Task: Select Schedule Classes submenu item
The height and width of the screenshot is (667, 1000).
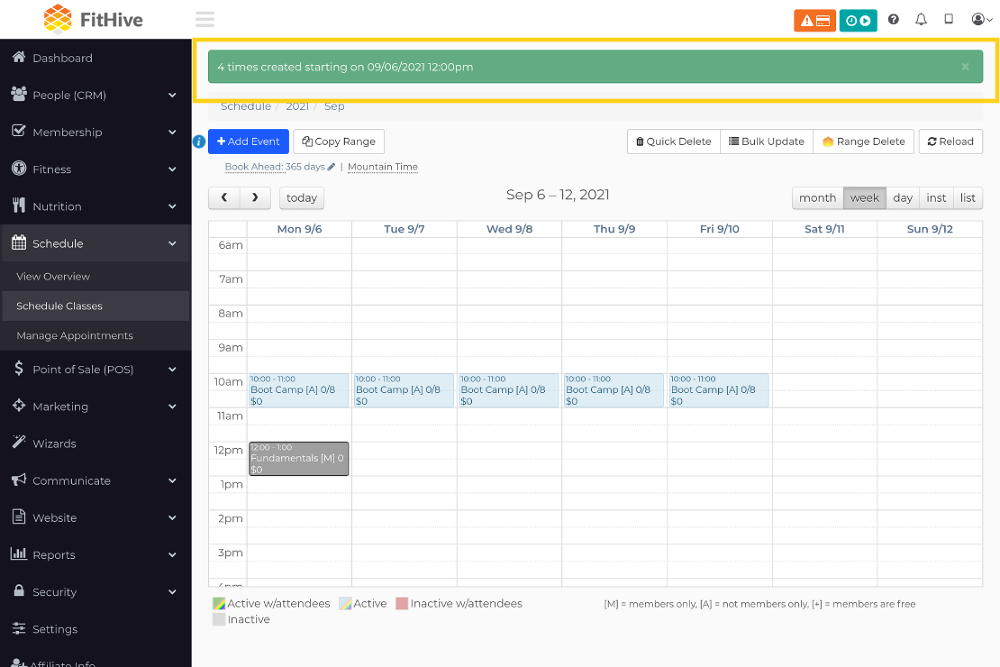Action: pyautogui.click(x=96, y=306)
